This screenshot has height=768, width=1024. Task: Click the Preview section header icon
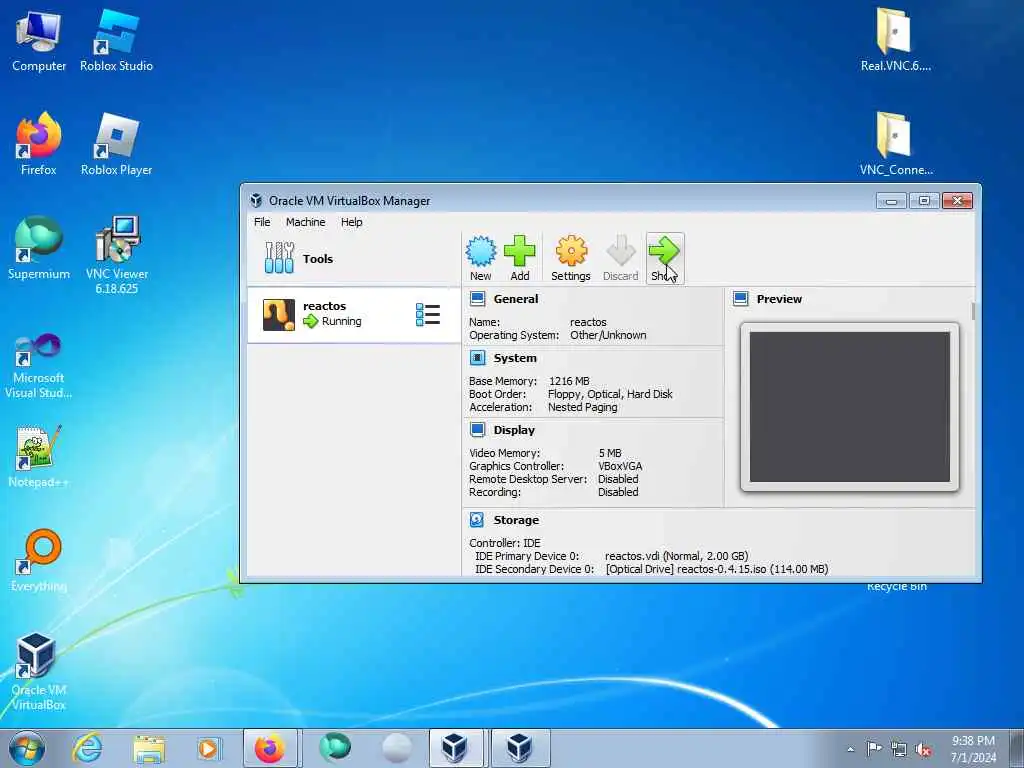coord(741,299)
